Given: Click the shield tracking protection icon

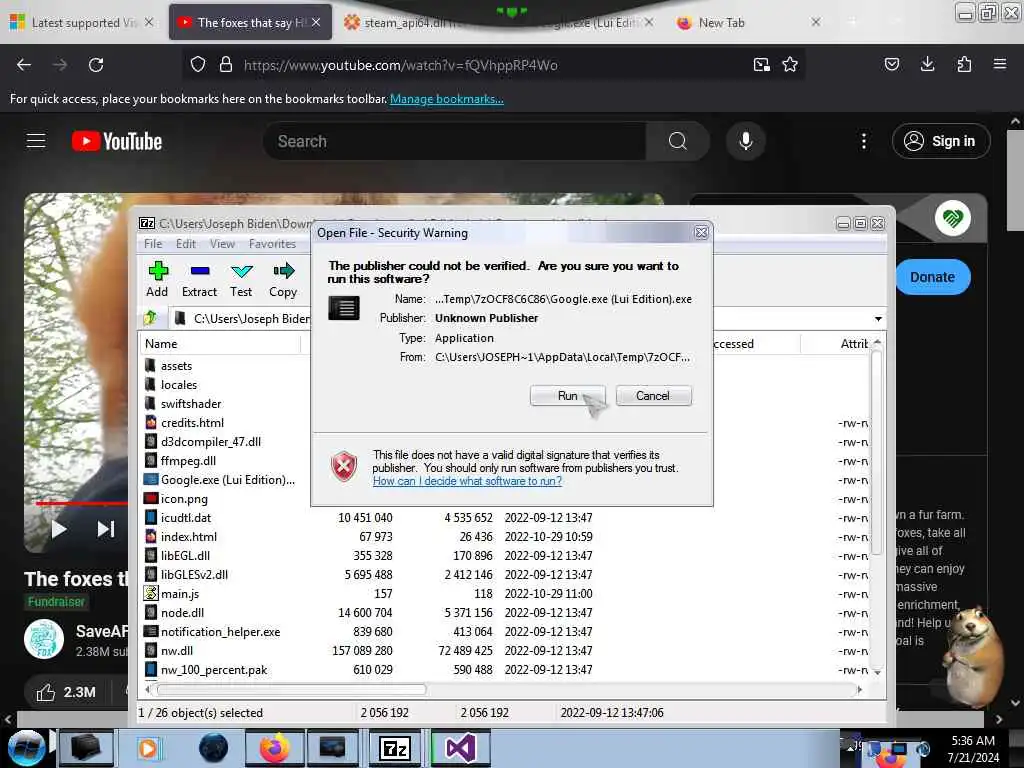Looking at the screenshot, I should pos(198,65).
